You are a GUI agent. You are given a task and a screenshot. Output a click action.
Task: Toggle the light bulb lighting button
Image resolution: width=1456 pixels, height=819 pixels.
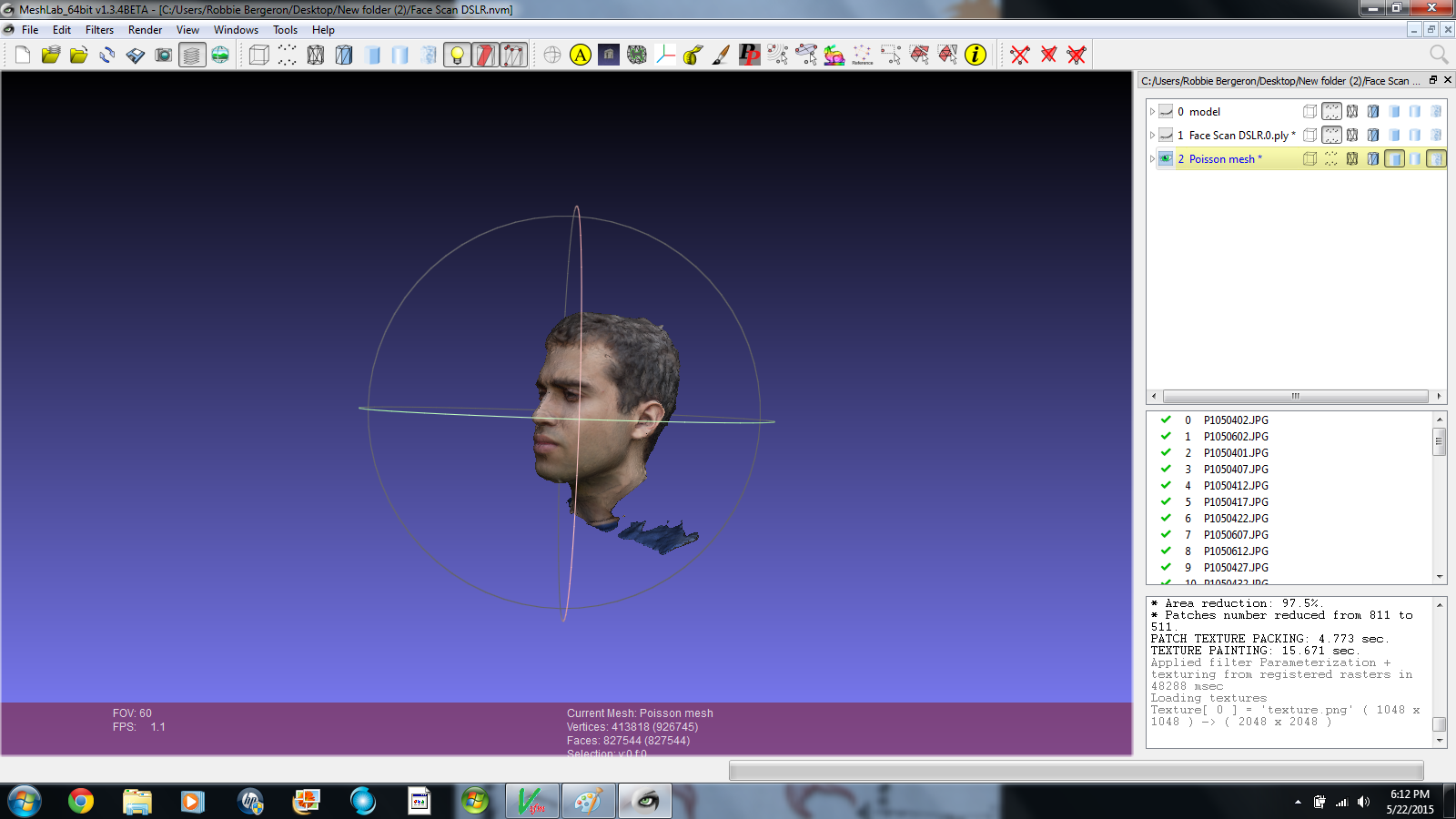[x=457, y=56]
